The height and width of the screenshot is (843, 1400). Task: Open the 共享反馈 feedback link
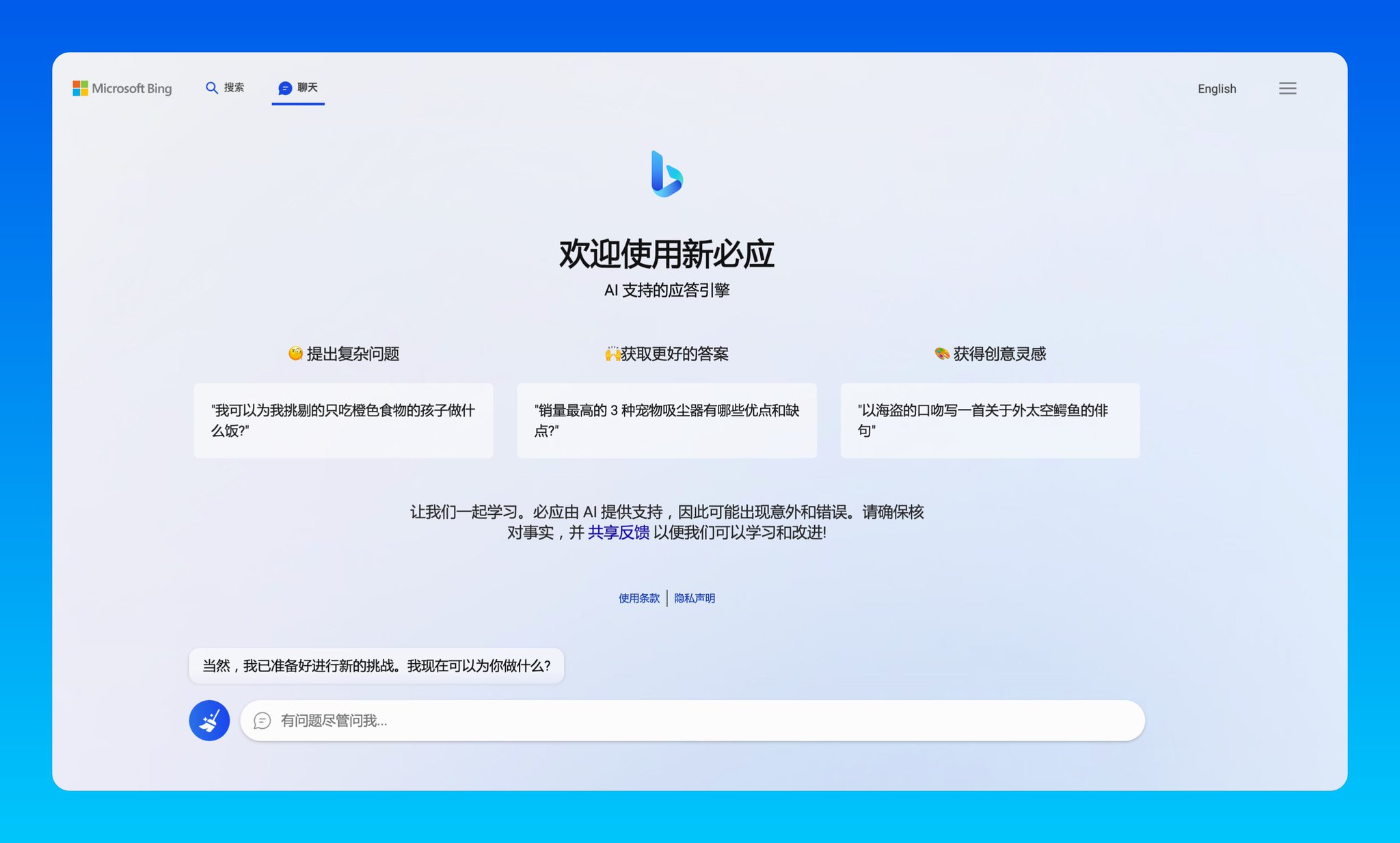pyautogui.click(x=618, y=533)
